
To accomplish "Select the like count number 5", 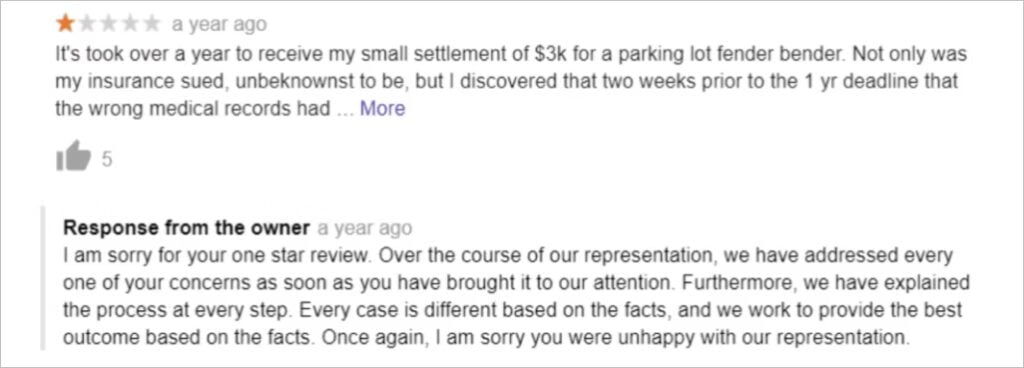I will point(106,159).
